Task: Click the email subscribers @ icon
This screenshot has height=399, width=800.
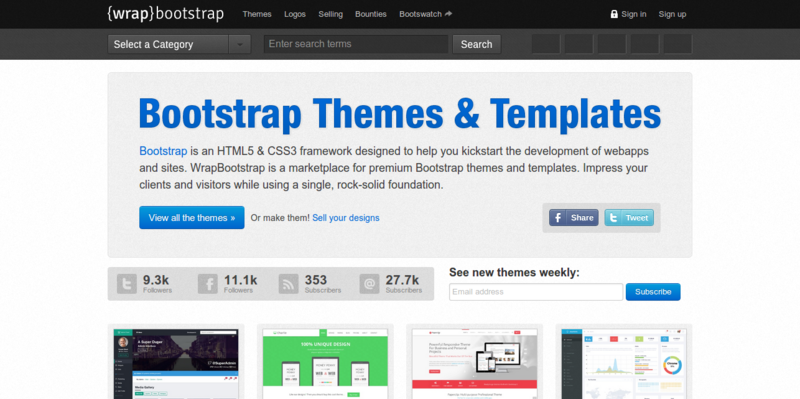Action: point(369,284)
